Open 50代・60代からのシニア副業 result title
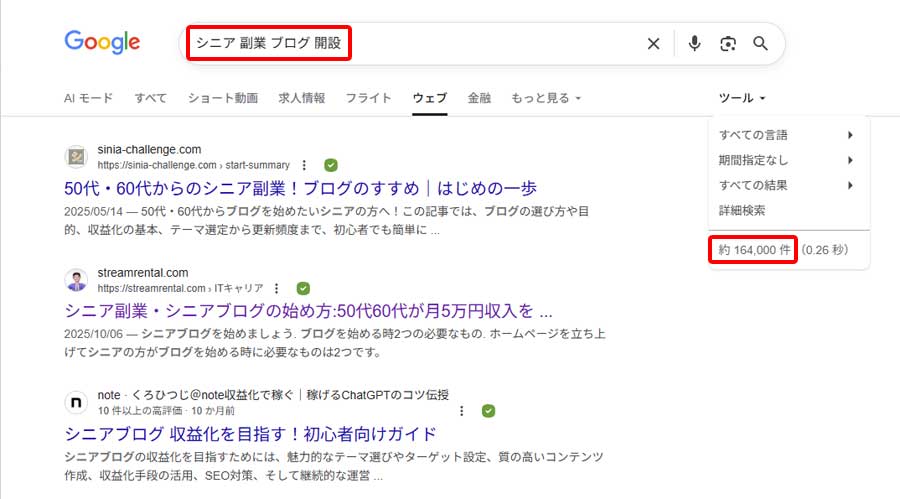Image resolution: width=900 pixels, height=499 pixels. pyautogui.click(x=300, y=188)
